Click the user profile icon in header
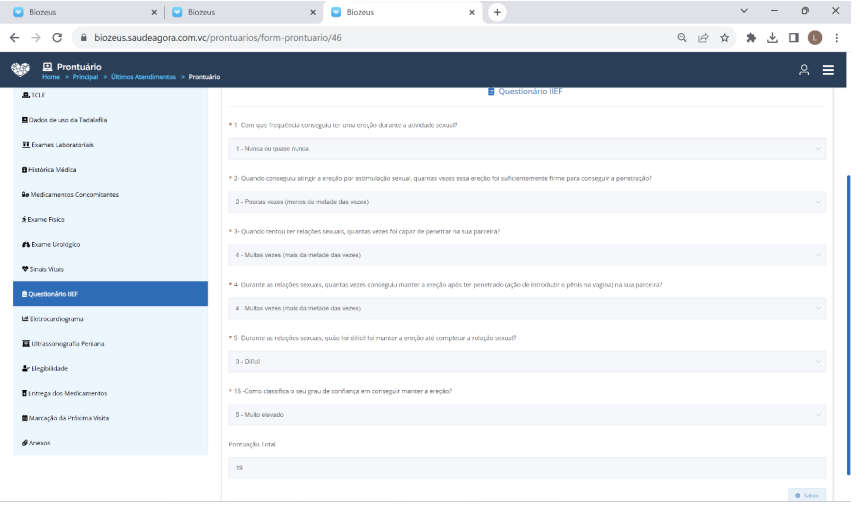 pos(803,70)
